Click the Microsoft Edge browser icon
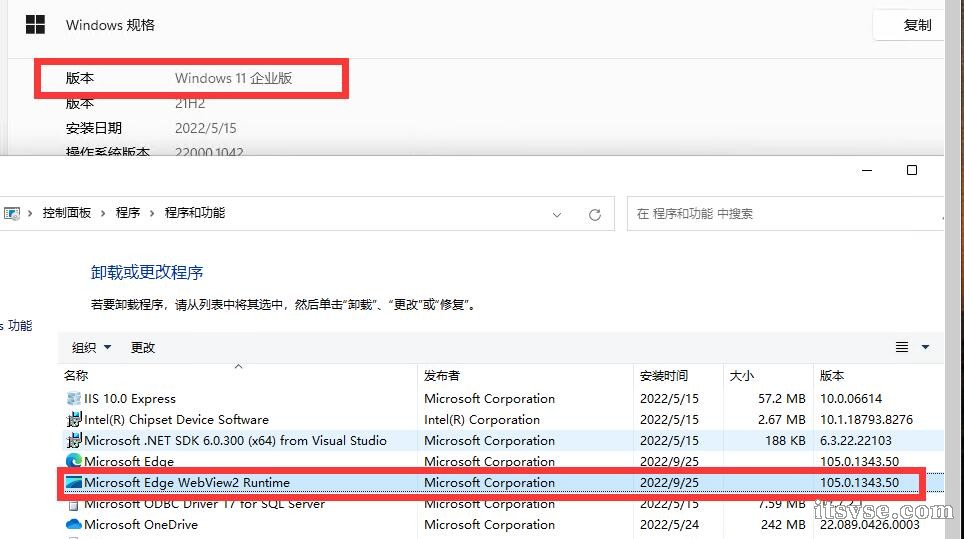The width and height of the screenshot is (964, 539). point(74,461)
